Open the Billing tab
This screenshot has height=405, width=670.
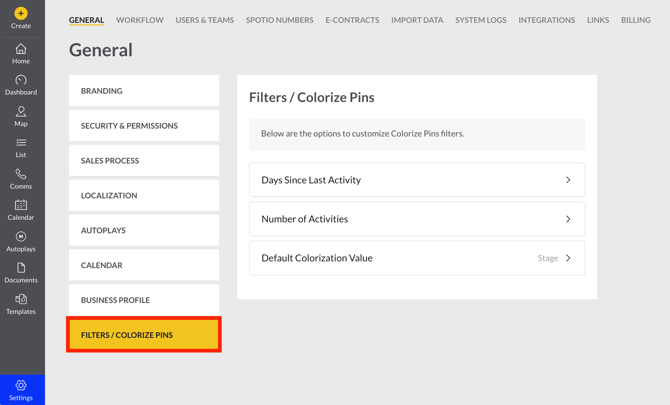pyautogui.click(x=635, y=20)
